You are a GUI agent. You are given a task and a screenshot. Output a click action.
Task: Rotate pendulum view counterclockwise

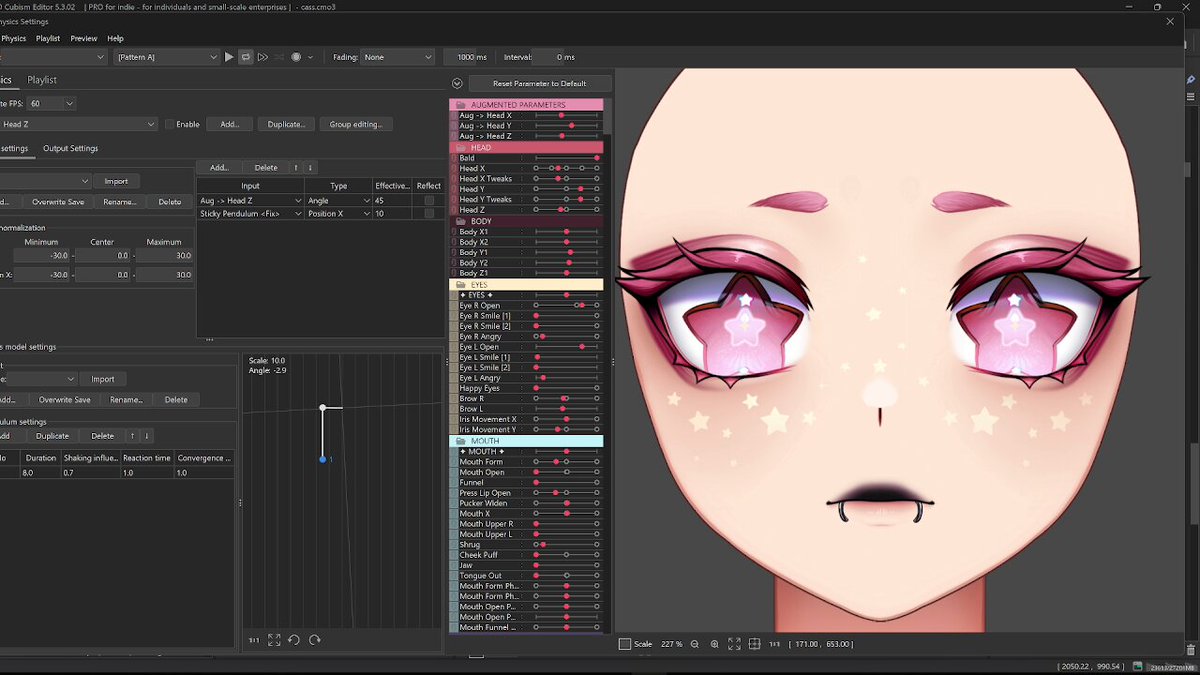point(294,640)
